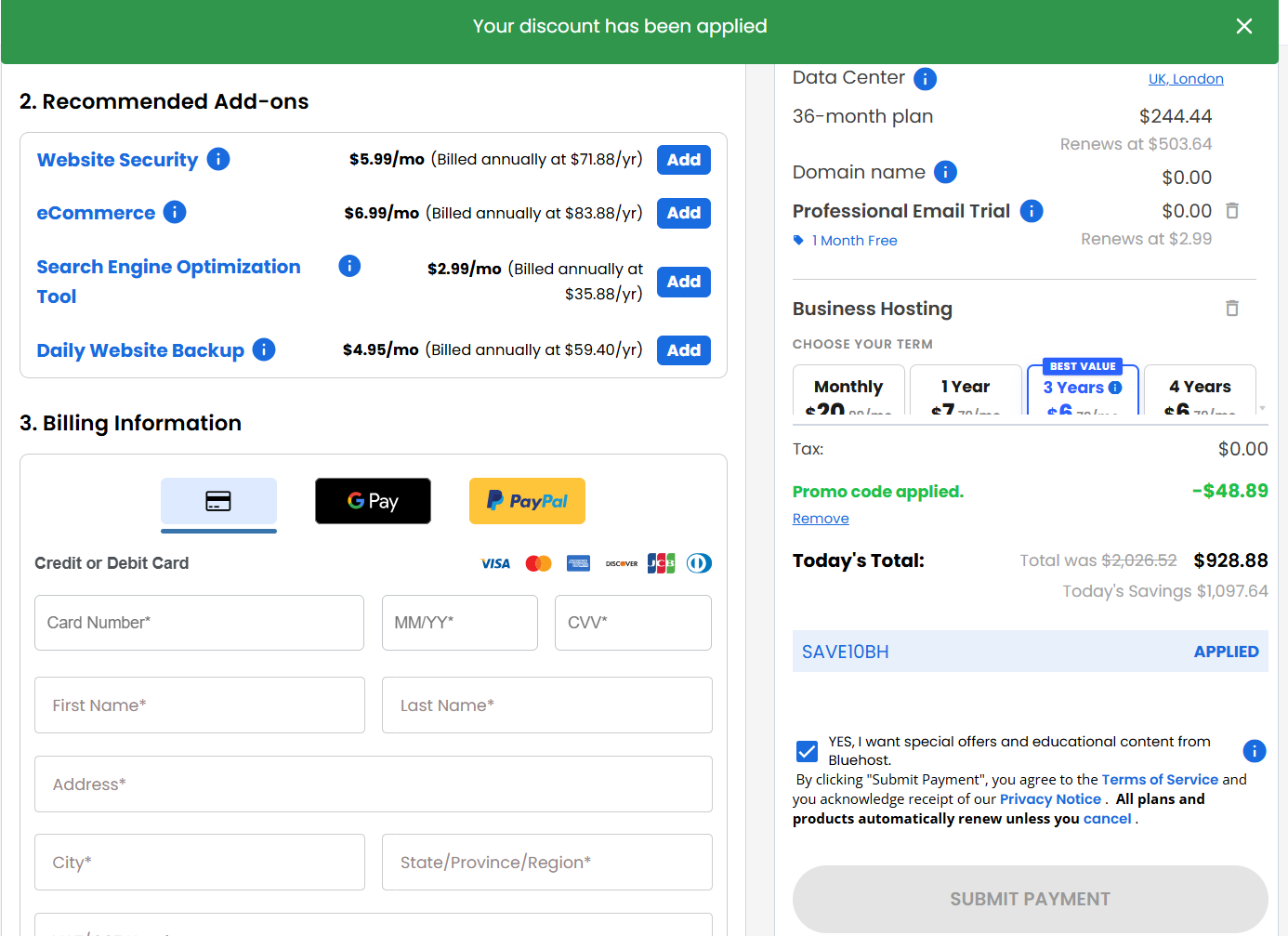1288x936 pixels.
Task: Remove Business Hosting with trash icon
Action: [x=1232, y=308]
